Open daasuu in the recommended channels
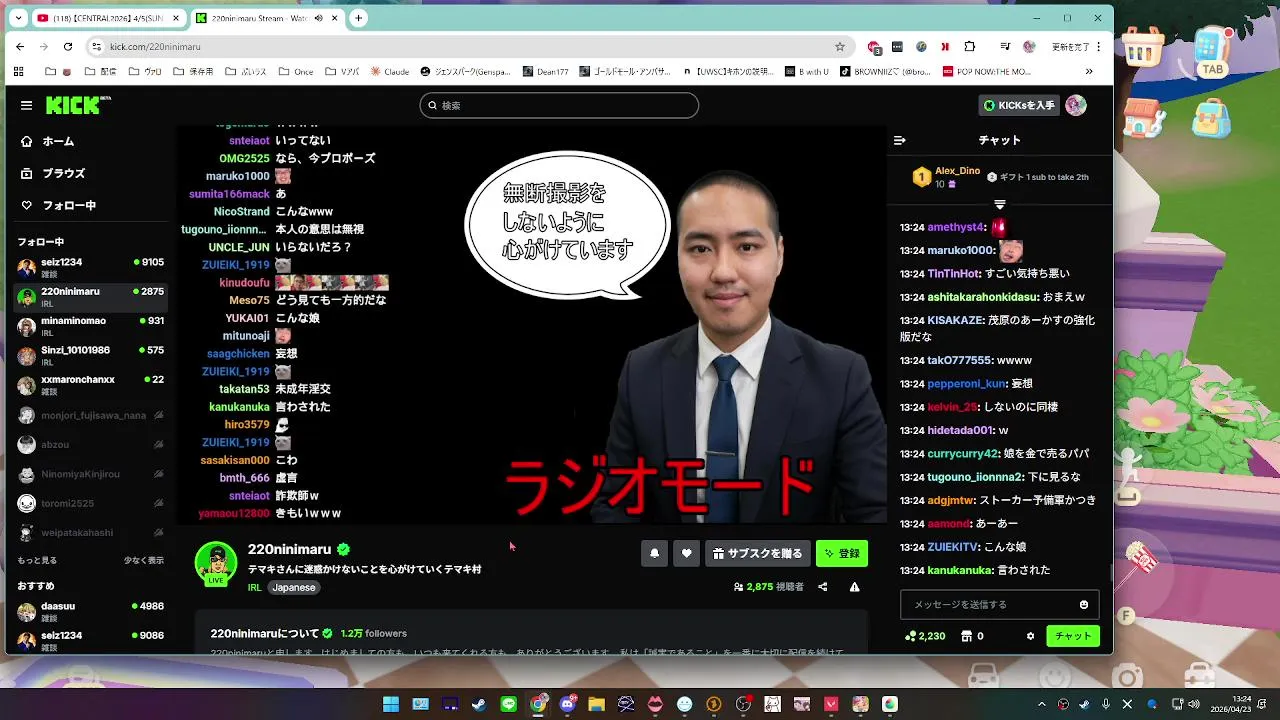The image size is (1280, 720). (x=90, y=610)
